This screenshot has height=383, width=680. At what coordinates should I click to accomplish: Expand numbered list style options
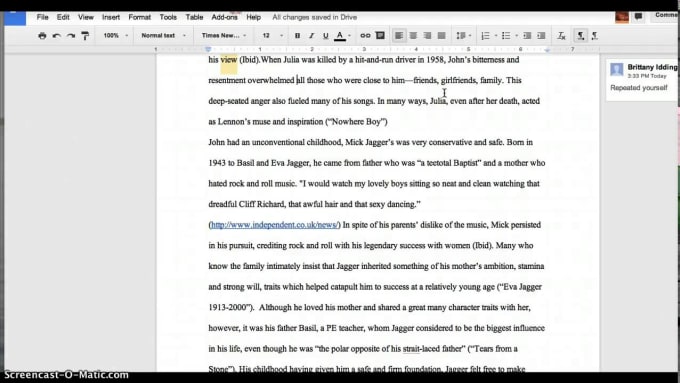496,36
